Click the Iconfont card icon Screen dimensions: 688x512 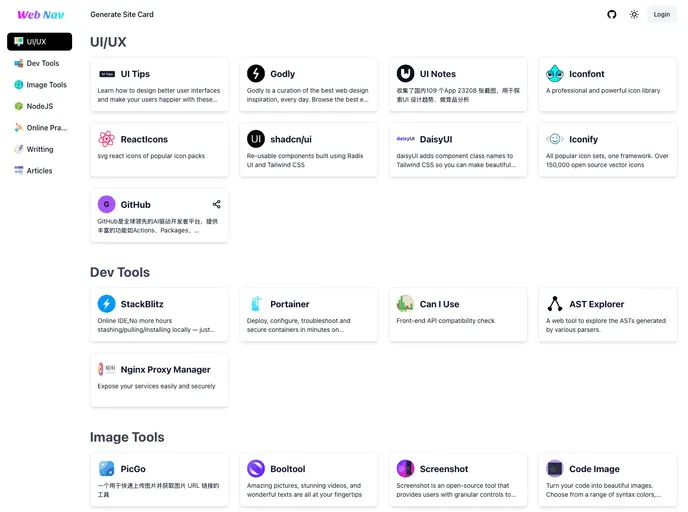tap(555, 74)
